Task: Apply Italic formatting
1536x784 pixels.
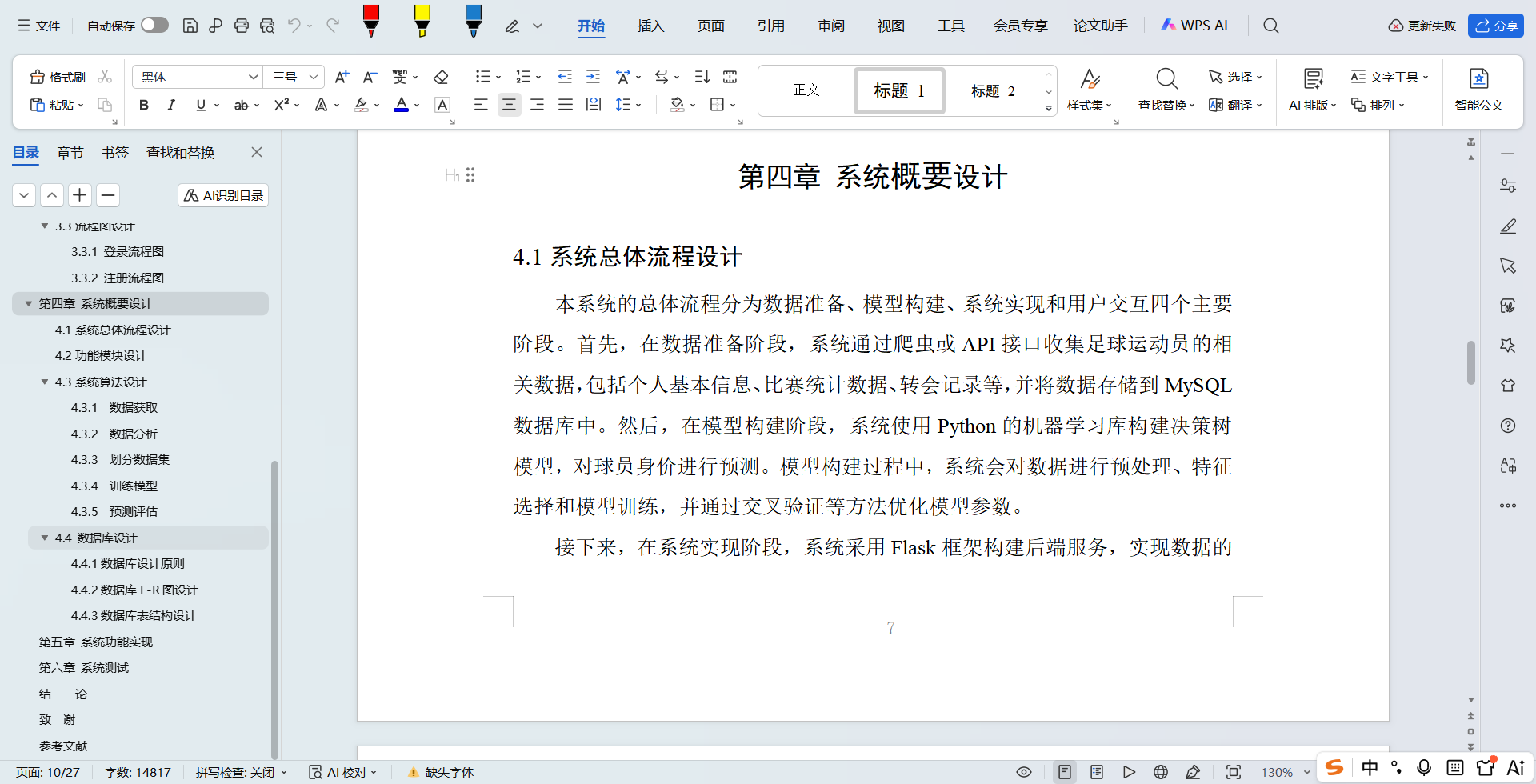Action: click(x=171, y=105)
